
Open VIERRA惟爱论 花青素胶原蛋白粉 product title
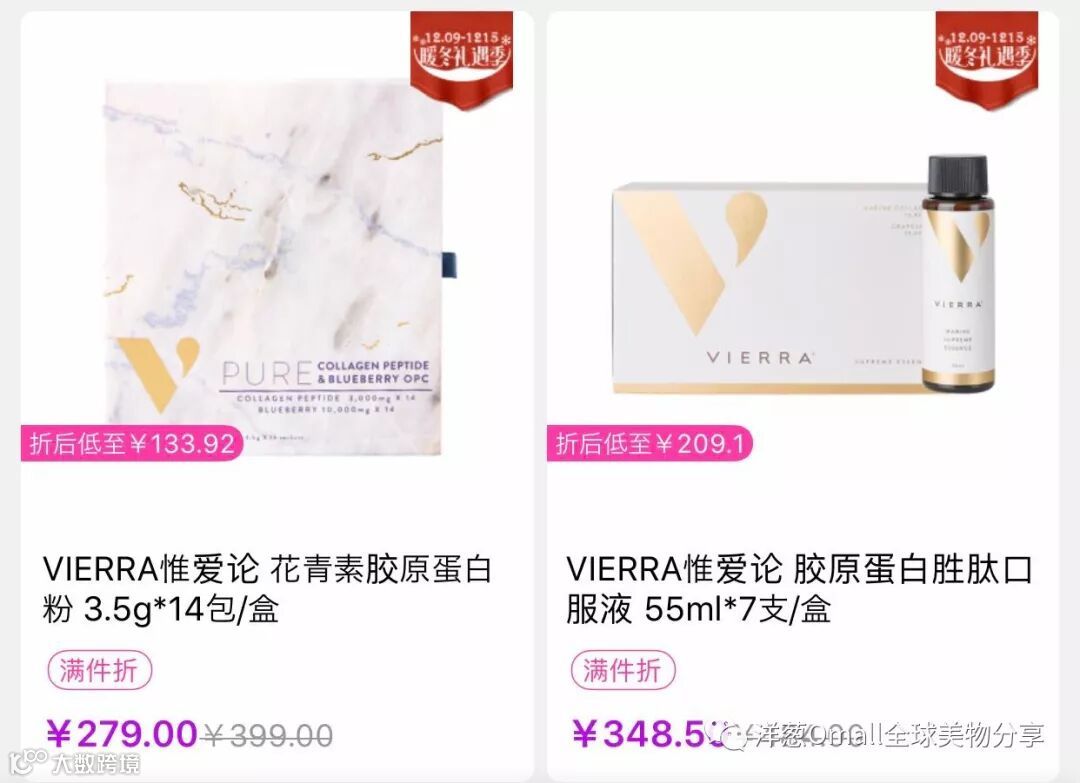(x=267, y=589)
